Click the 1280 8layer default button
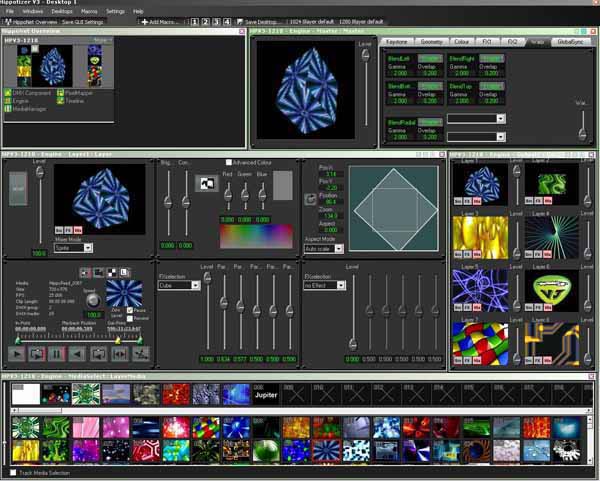Screen dimensions: 600x481 coord(361,22)
